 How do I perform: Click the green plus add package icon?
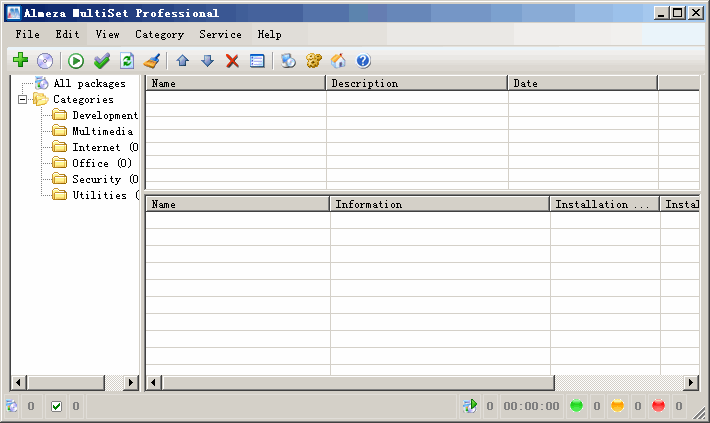[20, 61]
